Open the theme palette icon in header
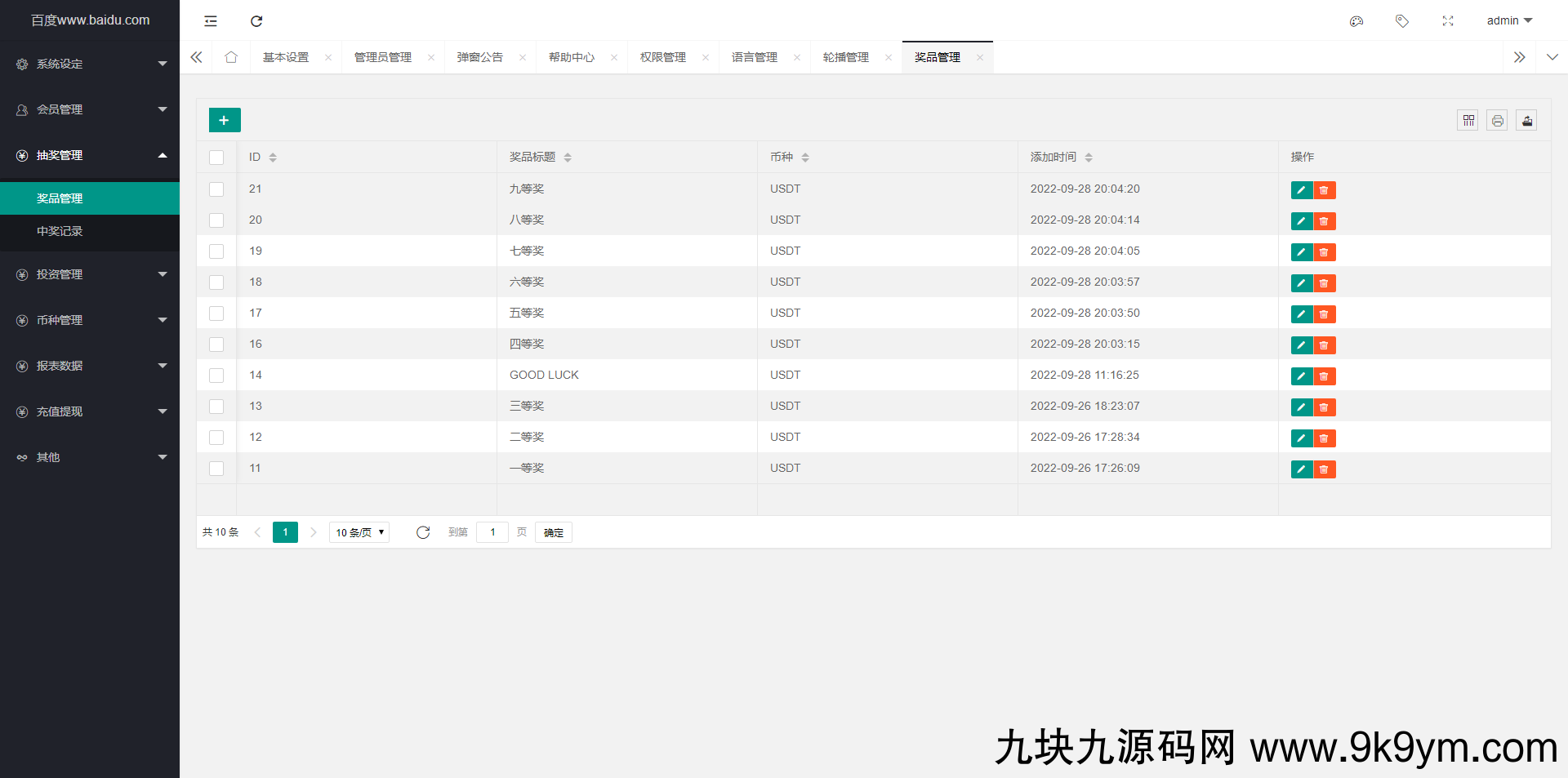This screenshot has height=778, width=1568. tap(1356, 20)
